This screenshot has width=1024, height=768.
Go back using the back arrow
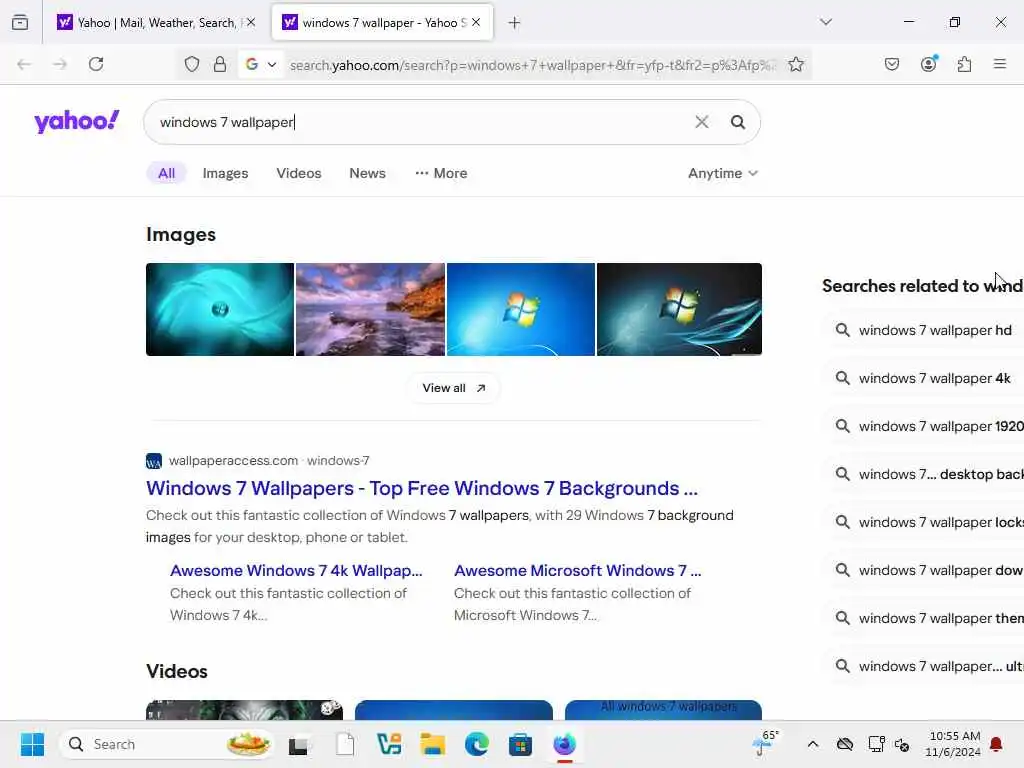coord(24,64)
